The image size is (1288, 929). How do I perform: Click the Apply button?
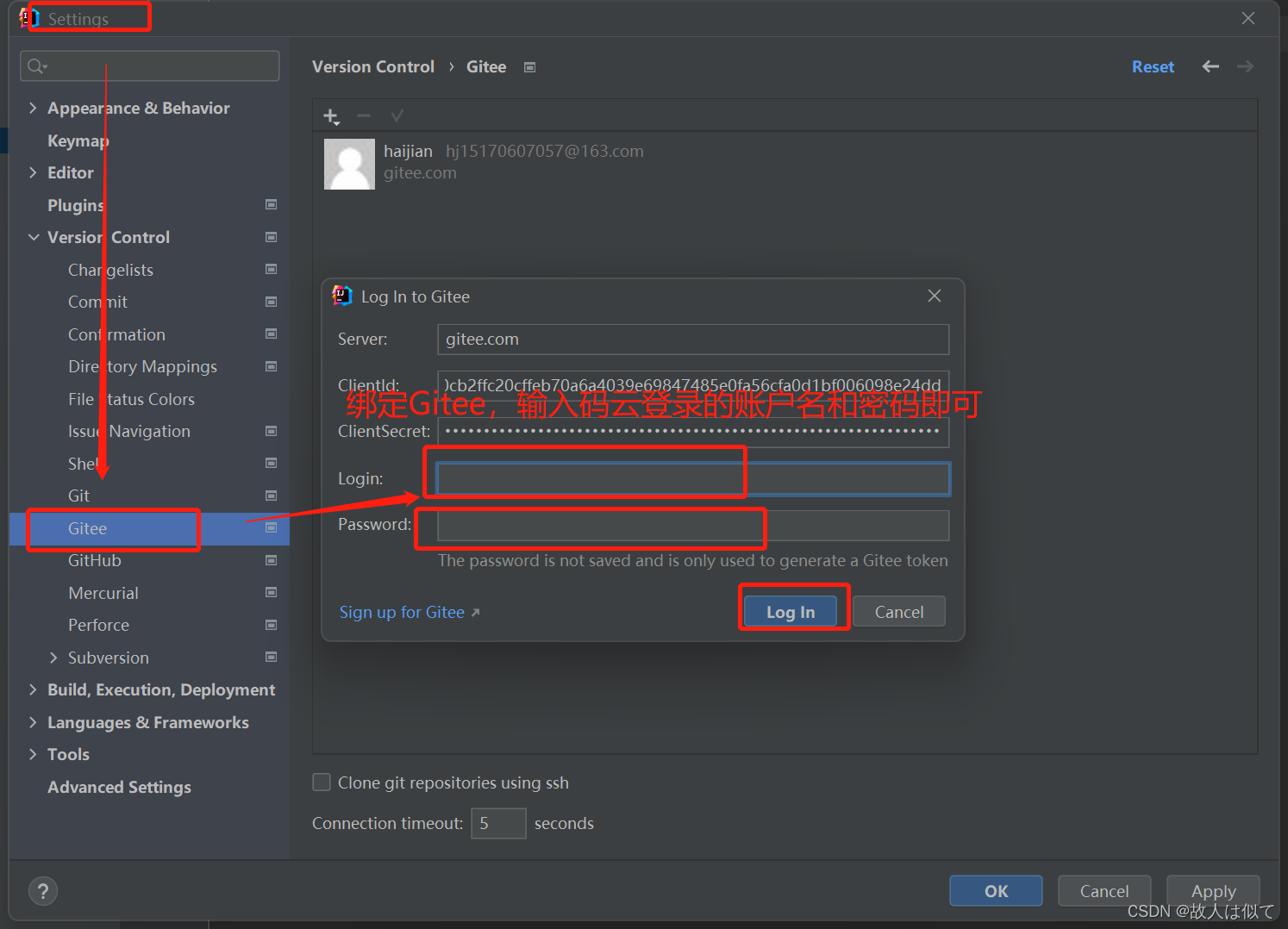point(1213,891)
